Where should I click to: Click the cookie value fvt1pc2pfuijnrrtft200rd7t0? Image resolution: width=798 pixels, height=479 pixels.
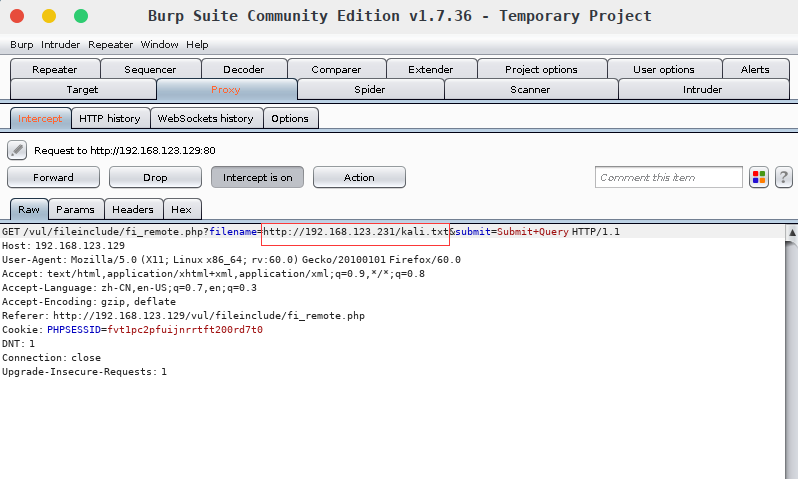click(185, 330)
